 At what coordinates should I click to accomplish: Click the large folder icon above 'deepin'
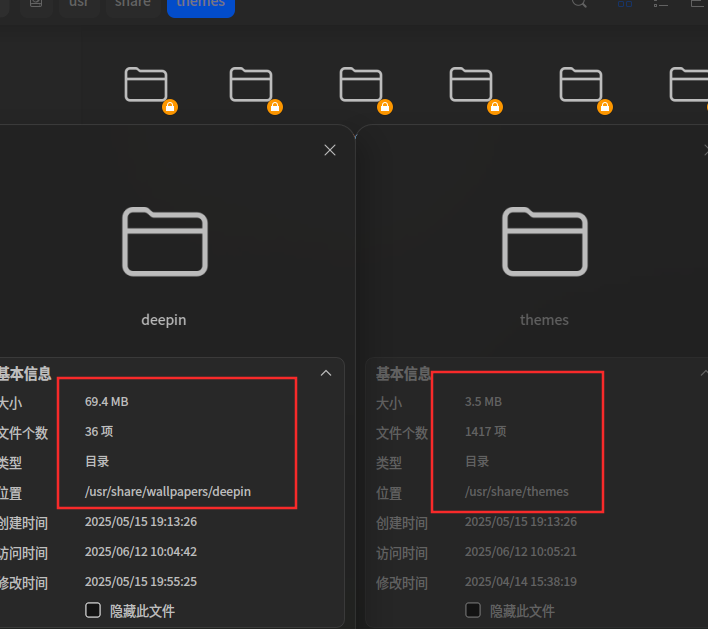(x=165, y=242)
